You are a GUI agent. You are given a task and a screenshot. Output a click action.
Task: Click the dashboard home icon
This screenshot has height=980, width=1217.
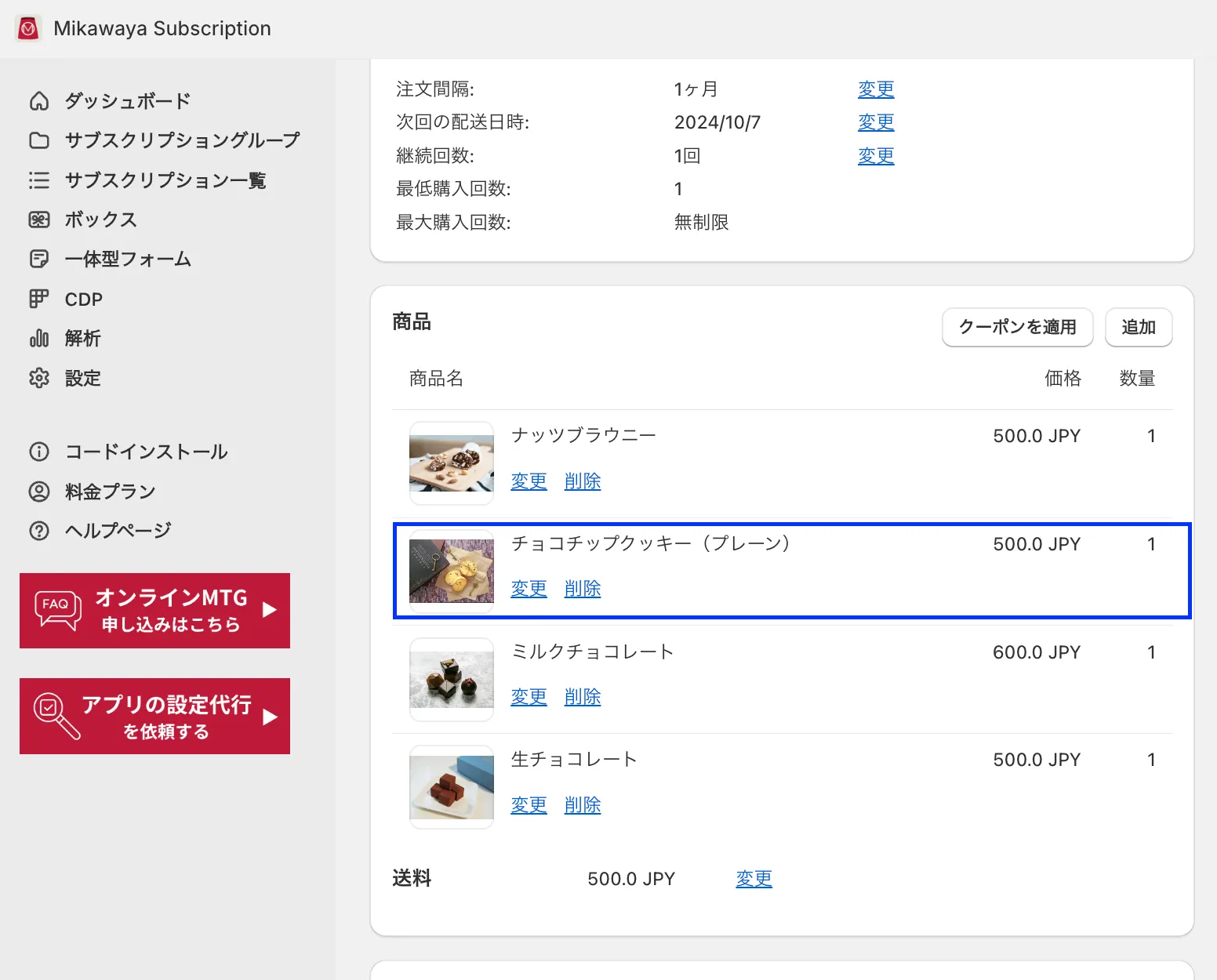39,101
